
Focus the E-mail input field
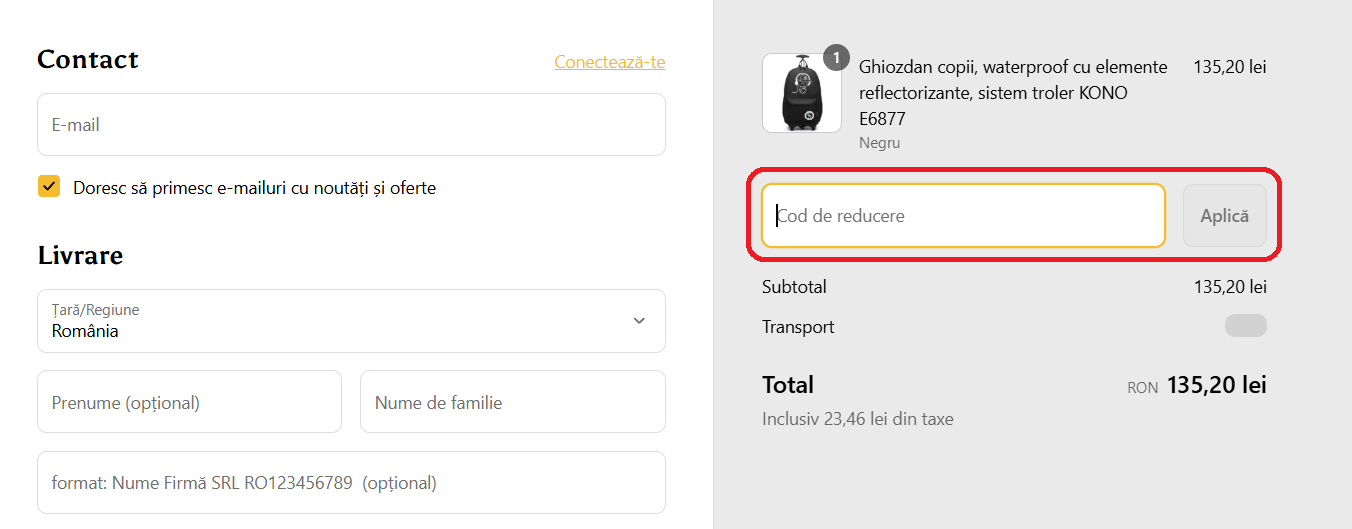(x=351, y=125)
